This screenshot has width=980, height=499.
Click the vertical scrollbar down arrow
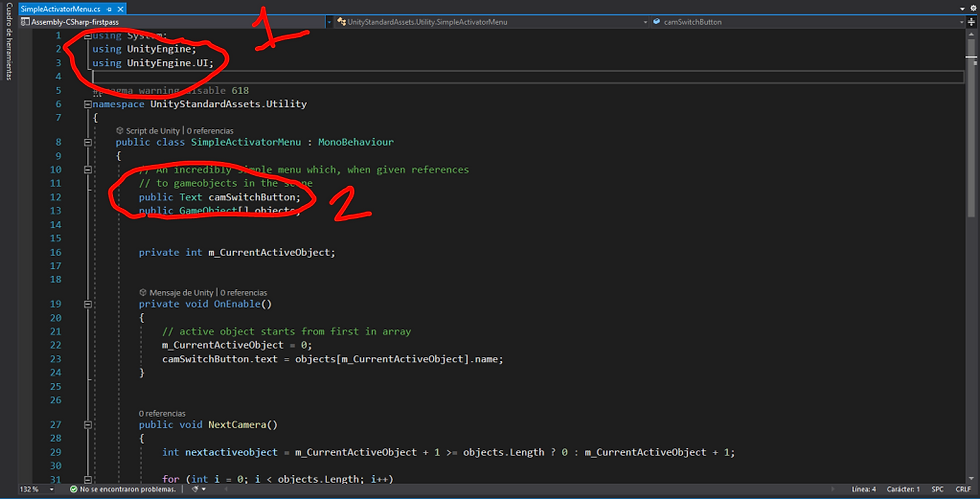click(x=971, y=479)
